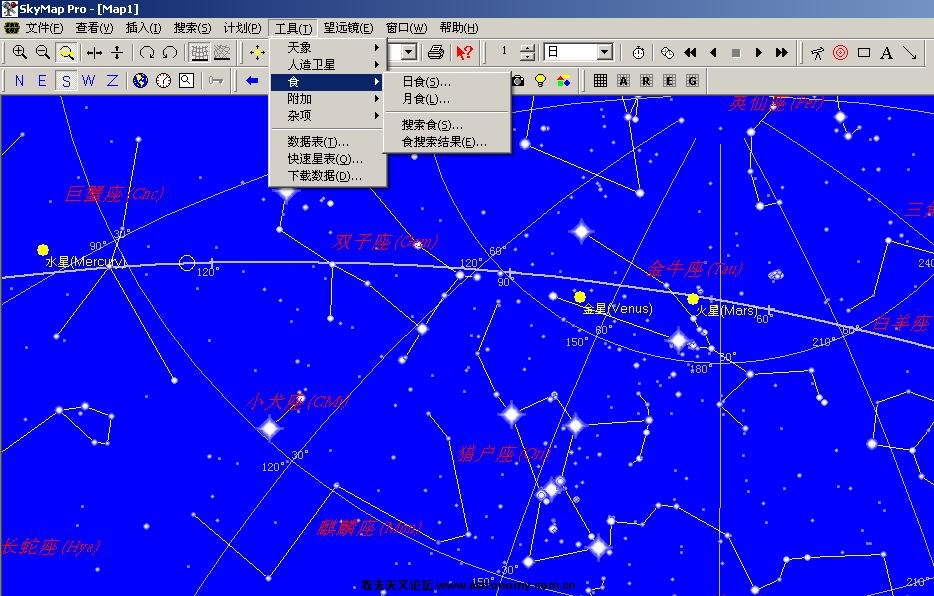Screen dimensions: 934x596
Task: Click the stop animation square button
Action: pyautogui.click(x=736, y=52)
